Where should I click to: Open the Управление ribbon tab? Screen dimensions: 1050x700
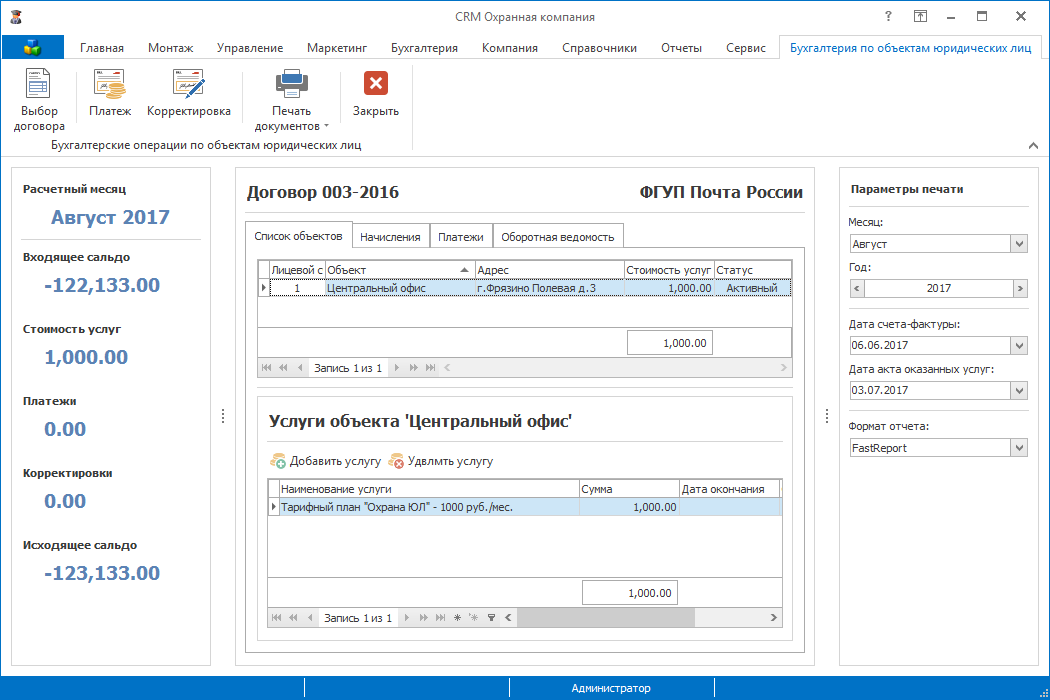[x=250, y=48]
